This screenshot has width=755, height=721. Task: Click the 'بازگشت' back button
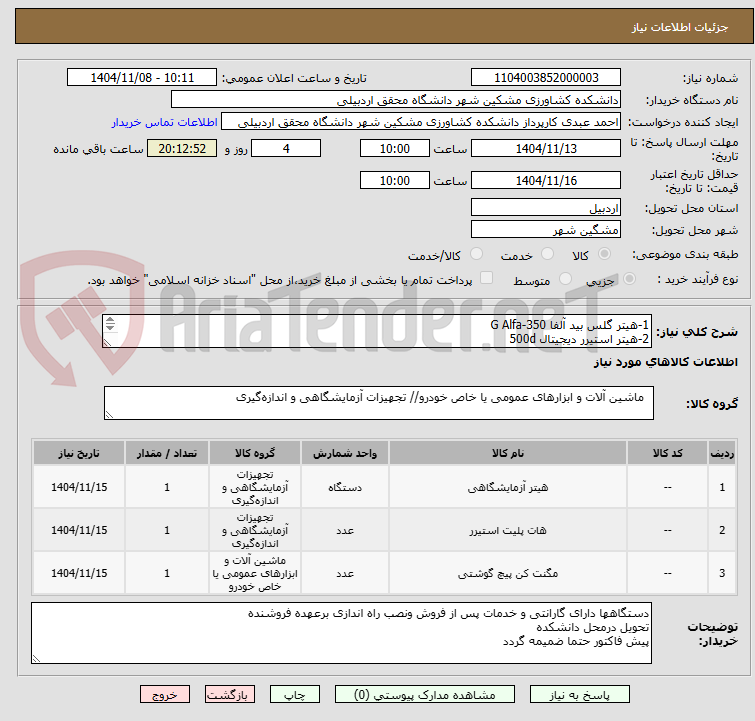tap(230, 695)
